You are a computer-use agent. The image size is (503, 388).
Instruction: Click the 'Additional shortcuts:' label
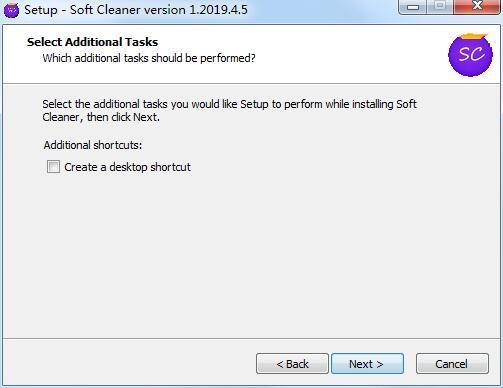click(93, 145)
